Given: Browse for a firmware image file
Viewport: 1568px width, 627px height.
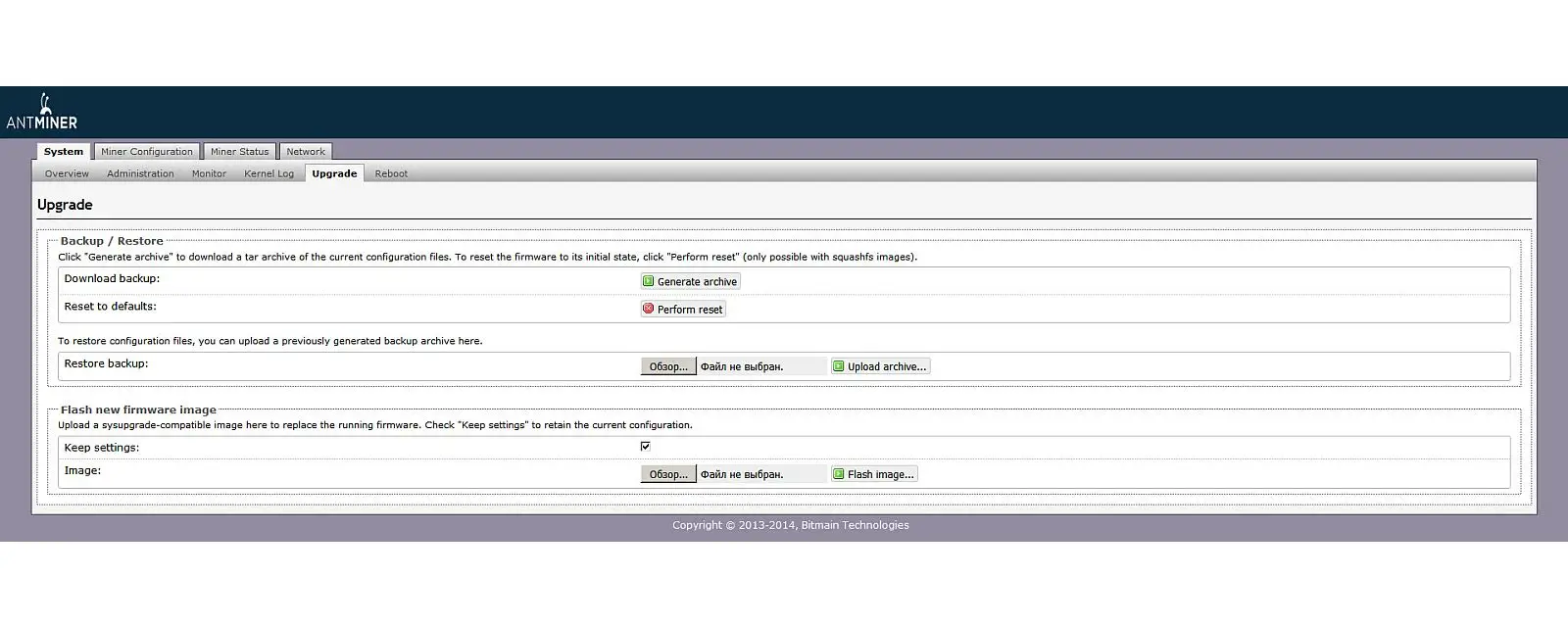Looking at the screenshot, I should [x=668, y=474].
